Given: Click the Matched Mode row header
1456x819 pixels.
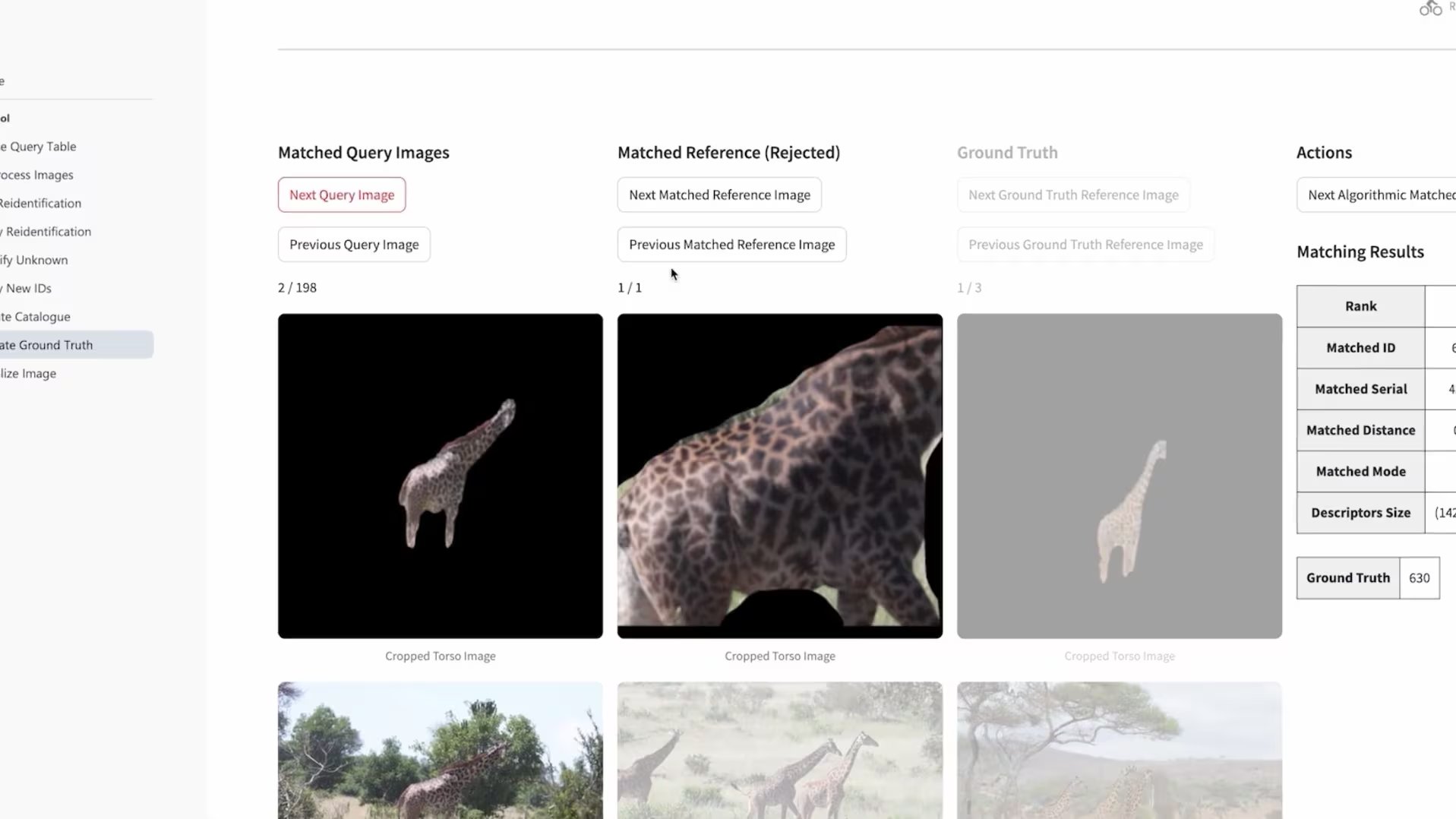Looking at the screenshot, I should point(1360,471).
